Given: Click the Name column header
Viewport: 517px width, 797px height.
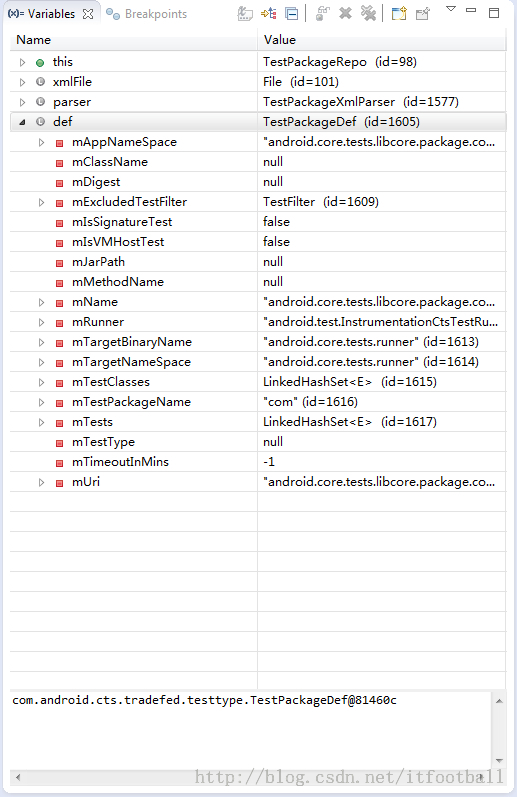Looking at the screenshot, I should [x=34, y=40].
